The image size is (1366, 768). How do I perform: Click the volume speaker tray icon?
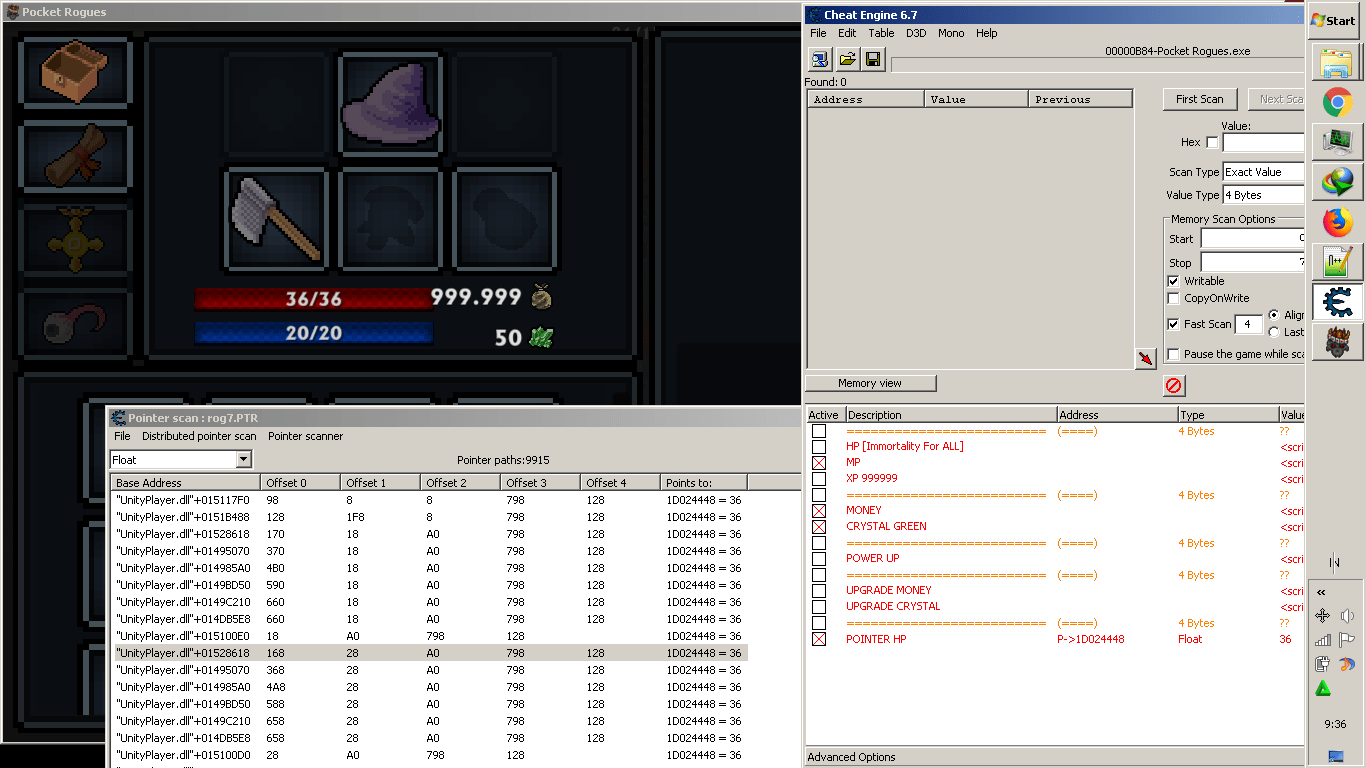[x=1347, y=616]
